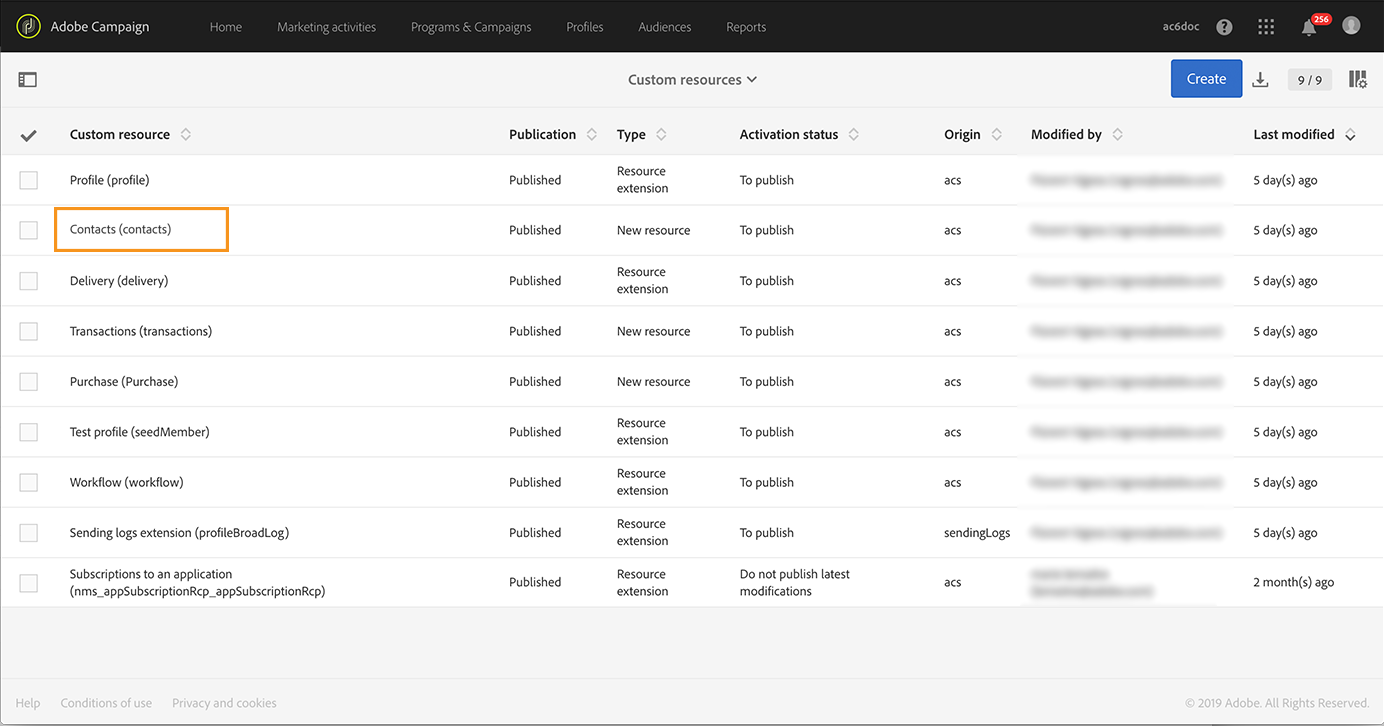Check the Profile (profile) row checkbox

pos(28,180)
